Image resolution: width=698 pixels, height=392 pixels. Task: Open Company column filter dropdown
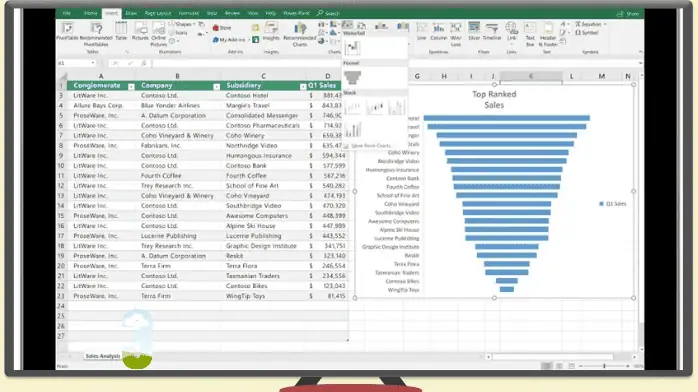(x=216, y=86)
